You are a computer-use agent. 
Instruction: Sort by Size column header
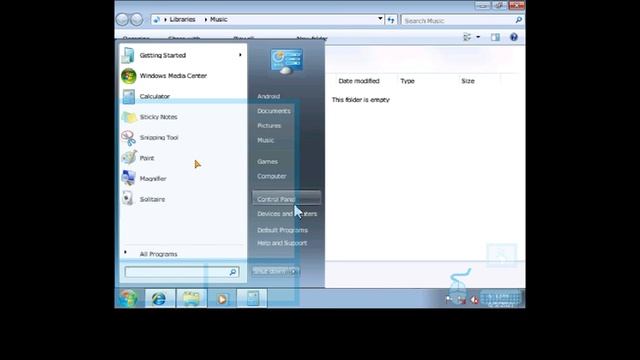(x=468, y=81)
